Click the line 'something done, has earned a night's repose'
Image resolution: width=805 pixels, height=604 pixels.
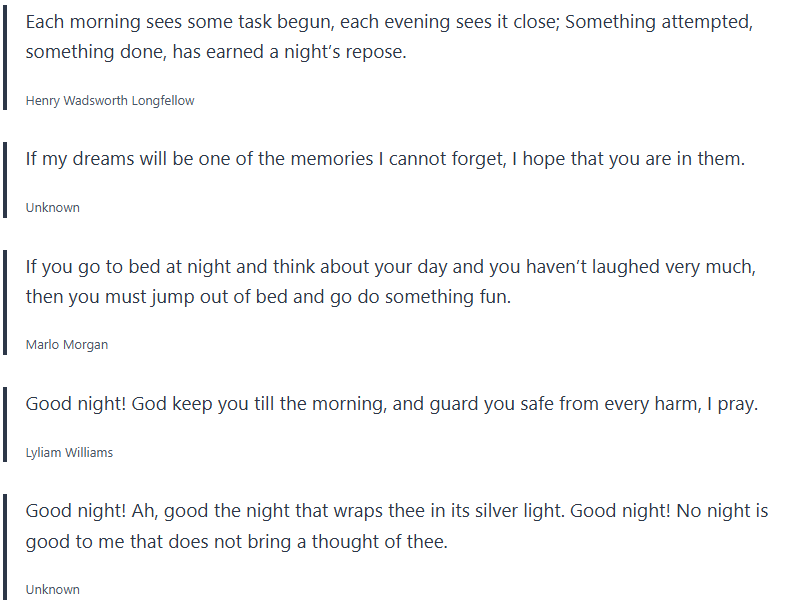pyautogui.click(x=216, y=53)
